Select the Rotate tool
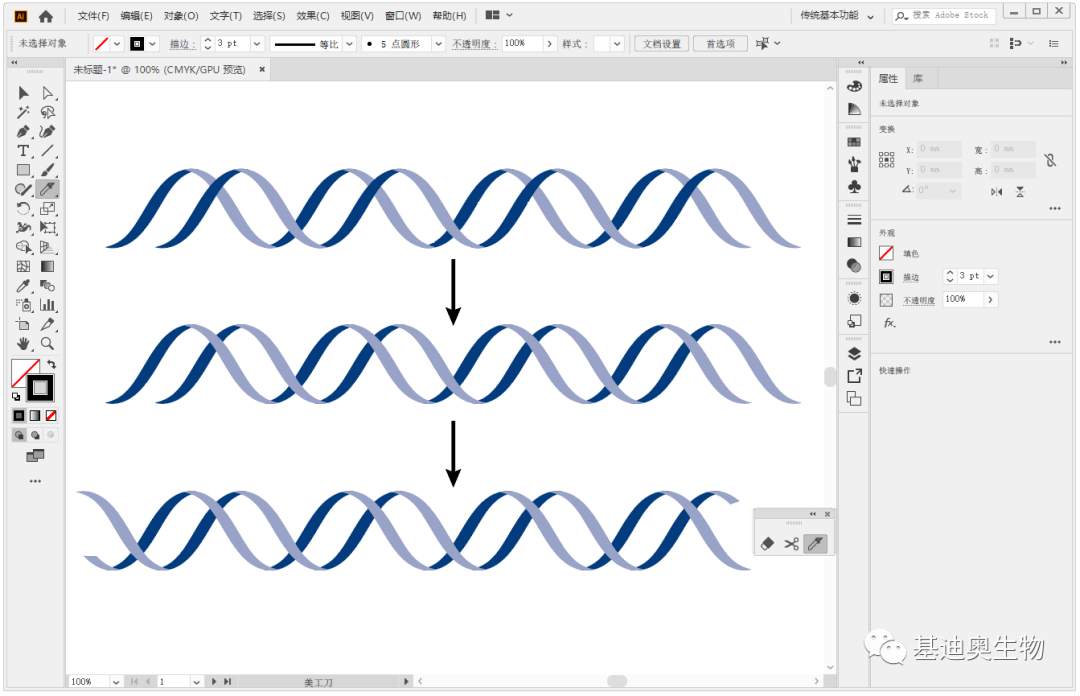This screenshot has width=1080, height=696. [23, 208]
